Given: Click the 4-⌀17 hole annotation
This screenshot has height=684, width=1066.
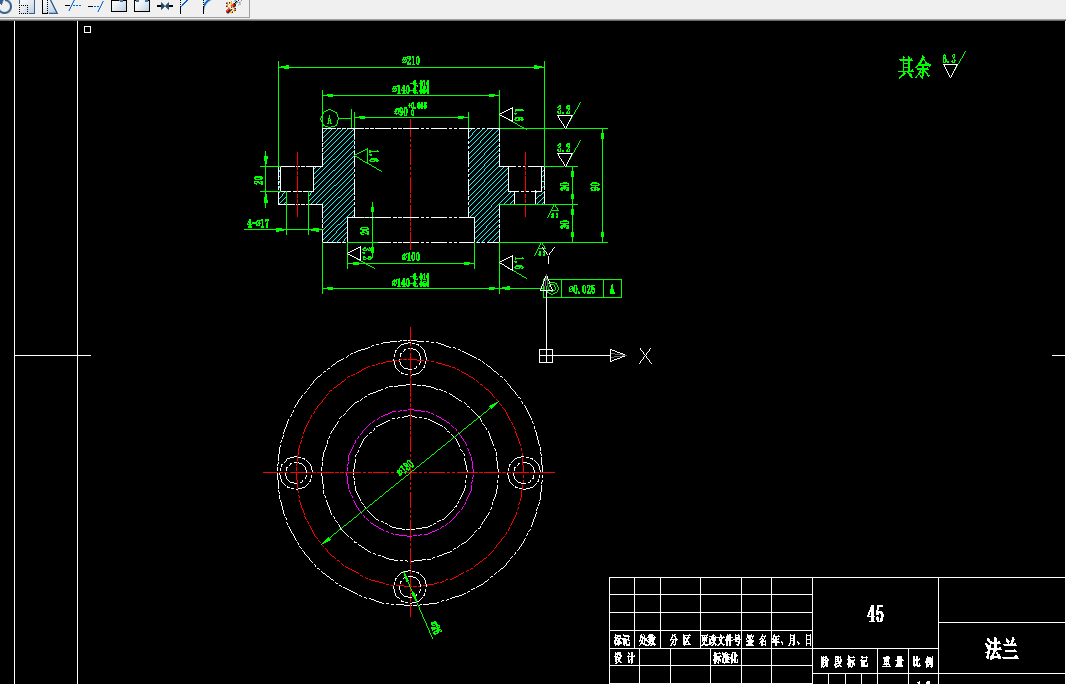Looking at the screenshot, I should 258,223.
